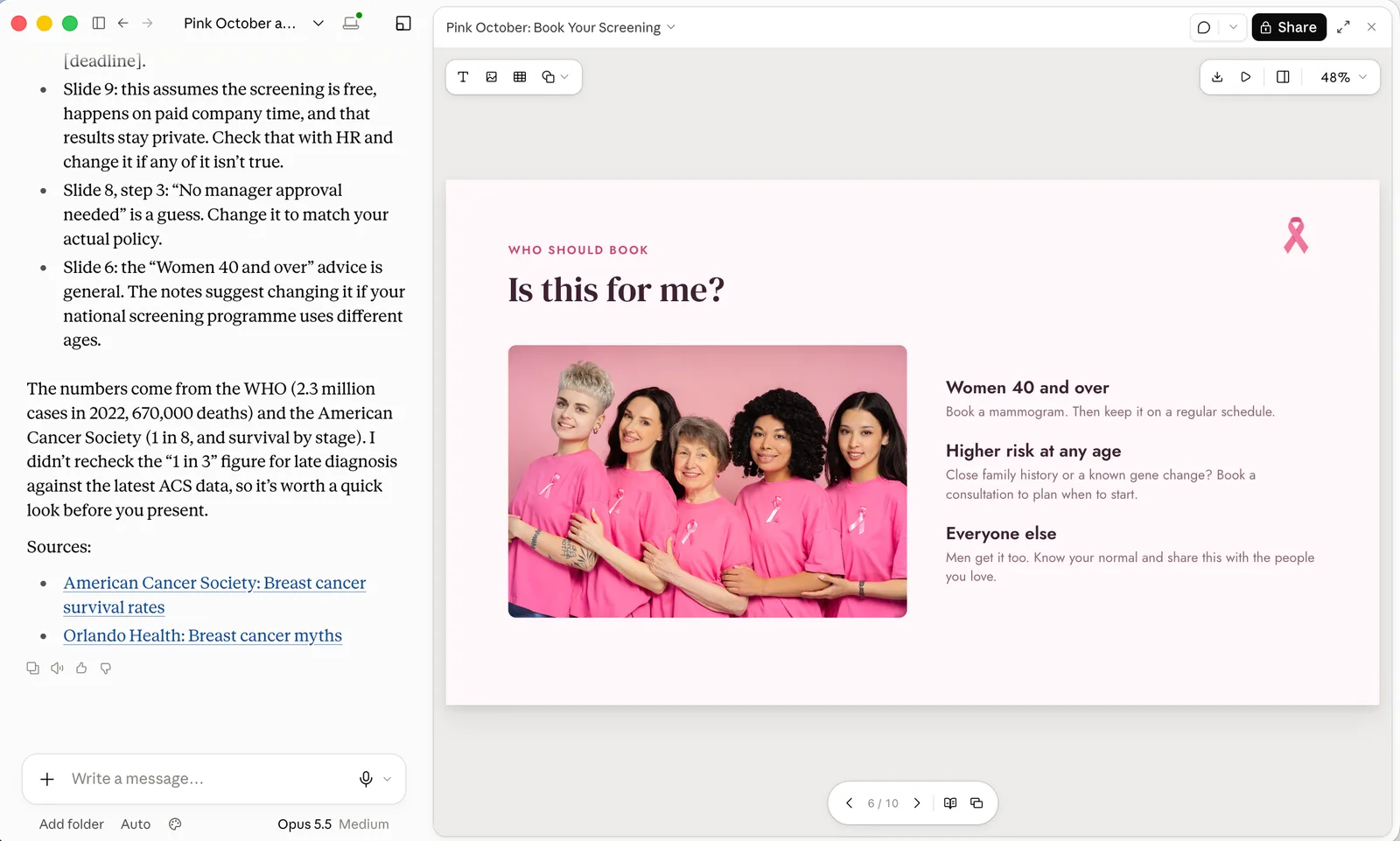The image size is (1400, 841).
Task: Open the 48% zoom level dropdown
Action: click(1343, 77)
